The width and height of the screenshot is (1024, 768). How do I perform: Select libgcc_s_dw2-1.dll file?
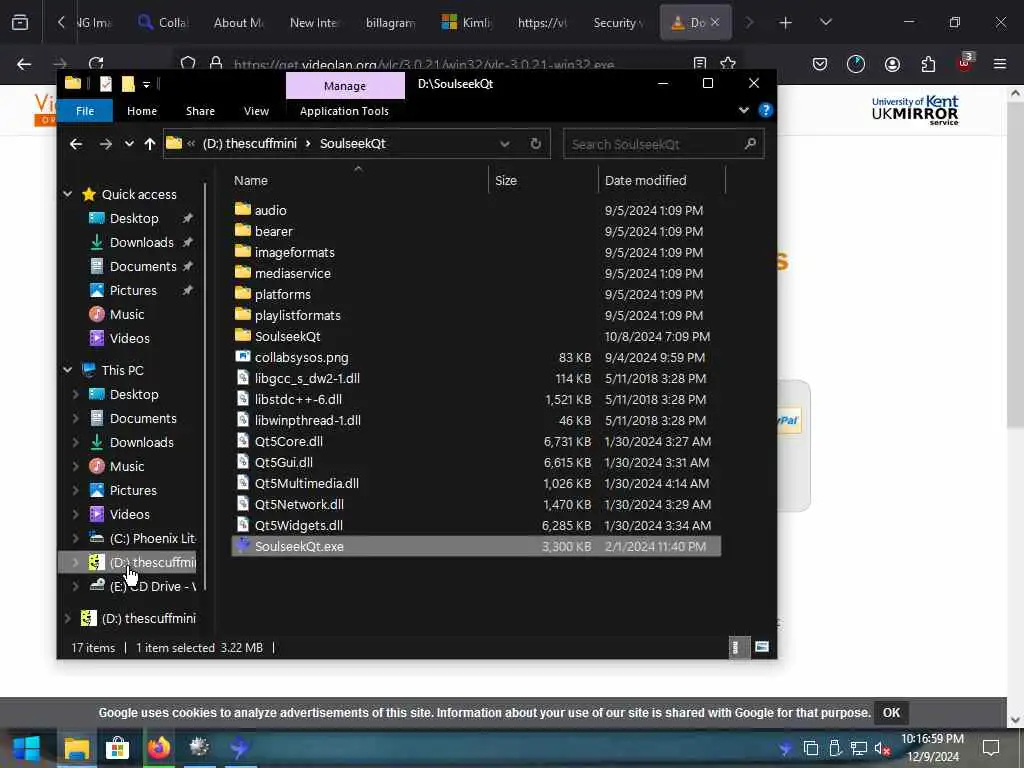[x=307, y=378]
